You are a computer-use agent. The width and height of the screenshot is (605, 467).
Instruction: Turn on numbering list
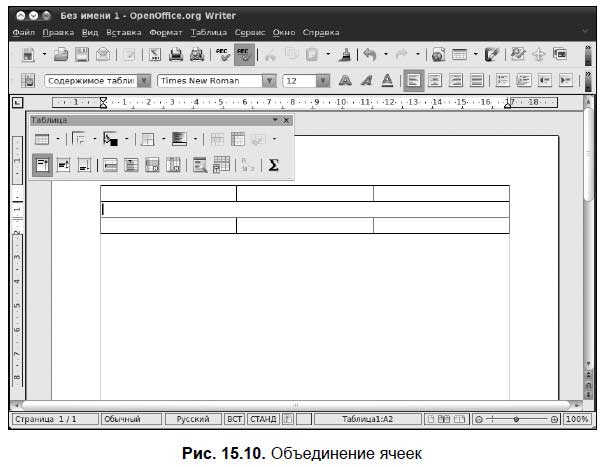[502, 81]
